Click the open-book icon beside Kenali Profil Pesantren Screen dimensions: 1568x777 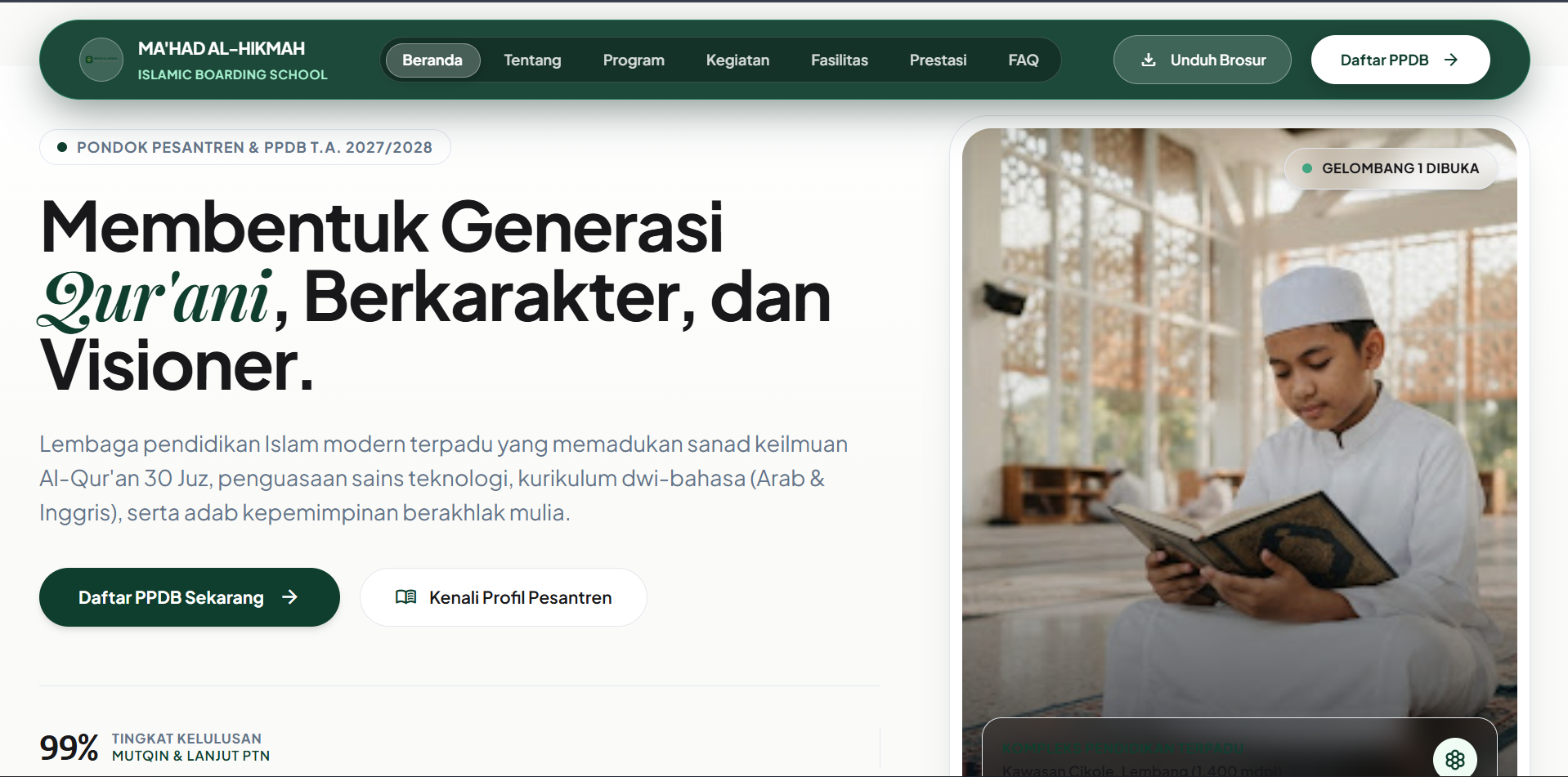pos(405,597)
